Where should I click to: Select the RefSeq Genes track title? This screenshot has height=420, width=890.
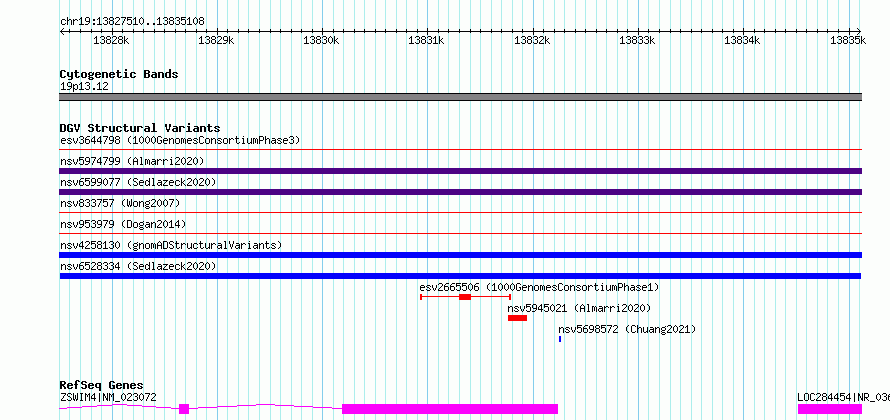point(102,386)
